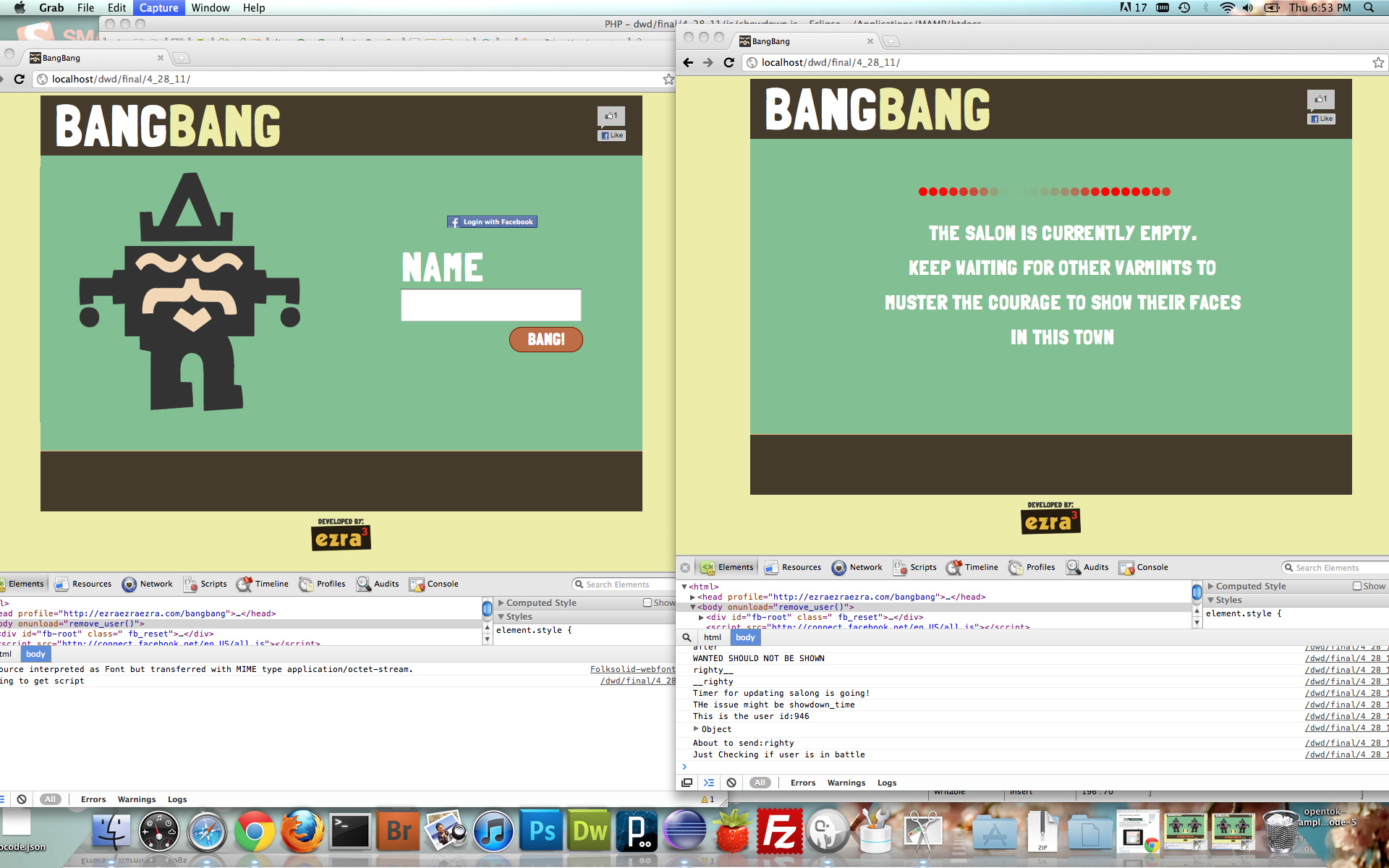The height and width of the screenshot is (868, 1389).
Task: Select the All filter pill in the console
Action: pos(760,782)
